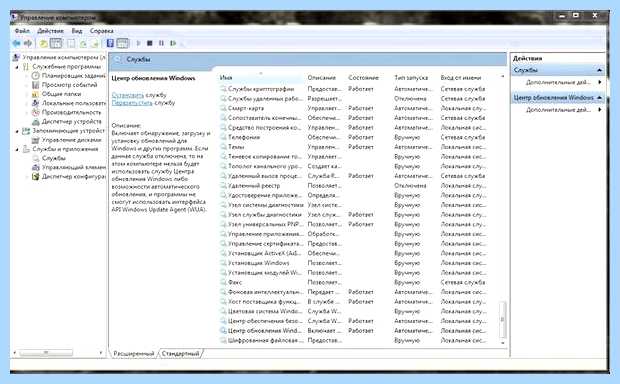Click the Локальные пользователи icon
Screen dimensions: 620x384
pyautogui.click(x=36, y=103)
